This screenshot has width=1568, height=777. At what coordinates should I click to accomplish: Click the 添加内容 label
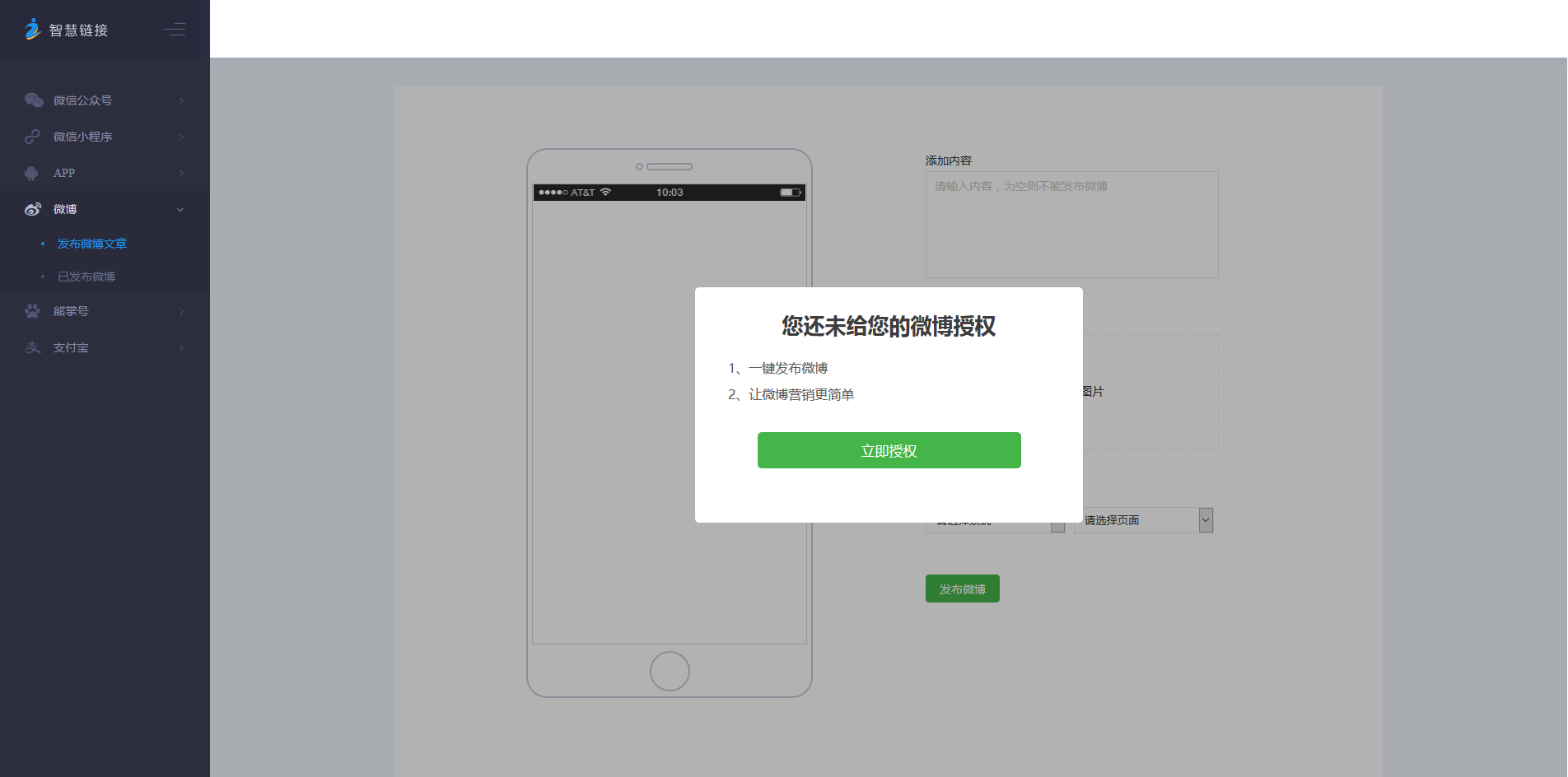click(949, 161)
